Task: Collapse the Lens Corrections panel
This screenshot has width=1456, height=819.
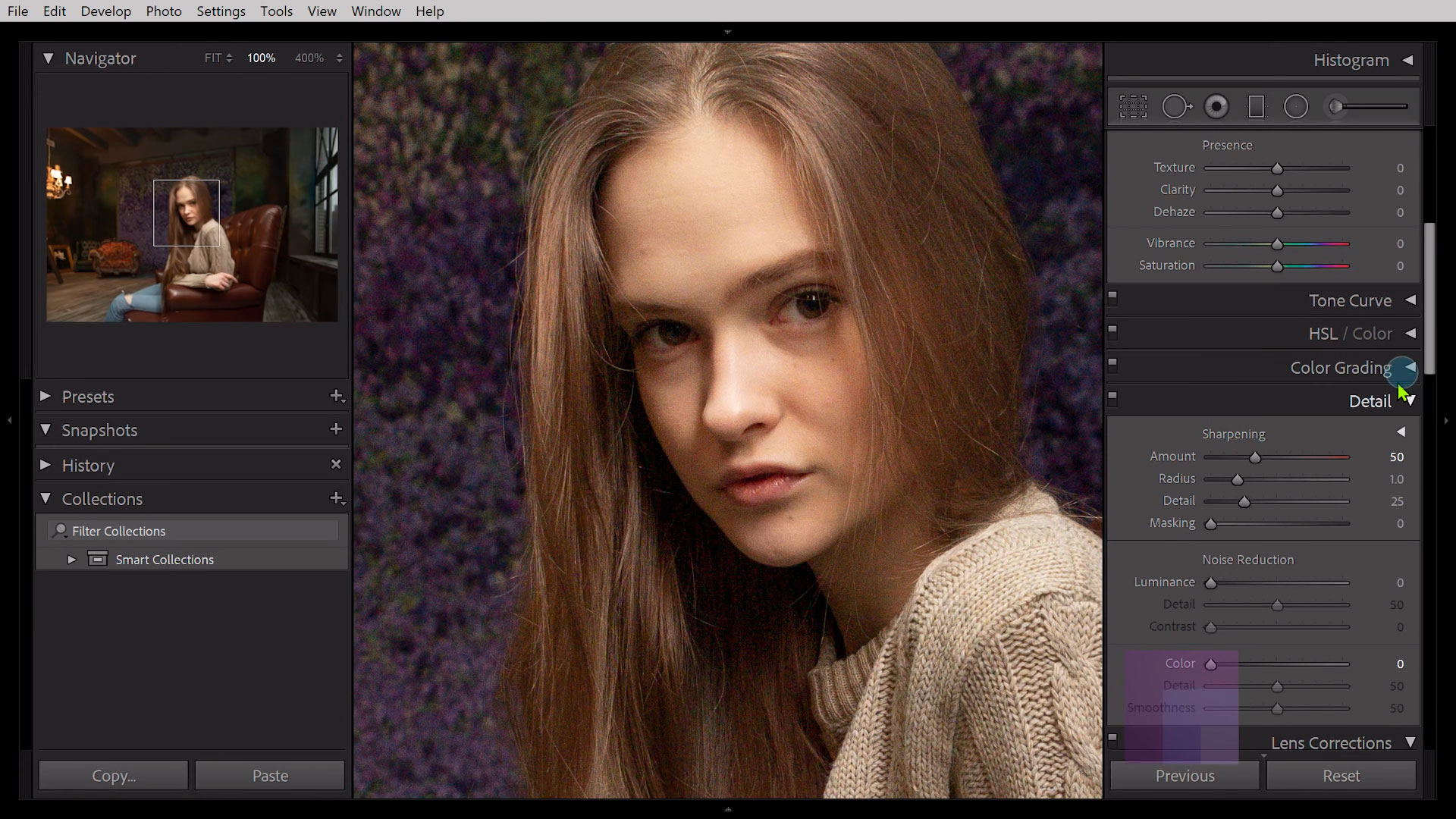Action: click(x=1410, y=742)
